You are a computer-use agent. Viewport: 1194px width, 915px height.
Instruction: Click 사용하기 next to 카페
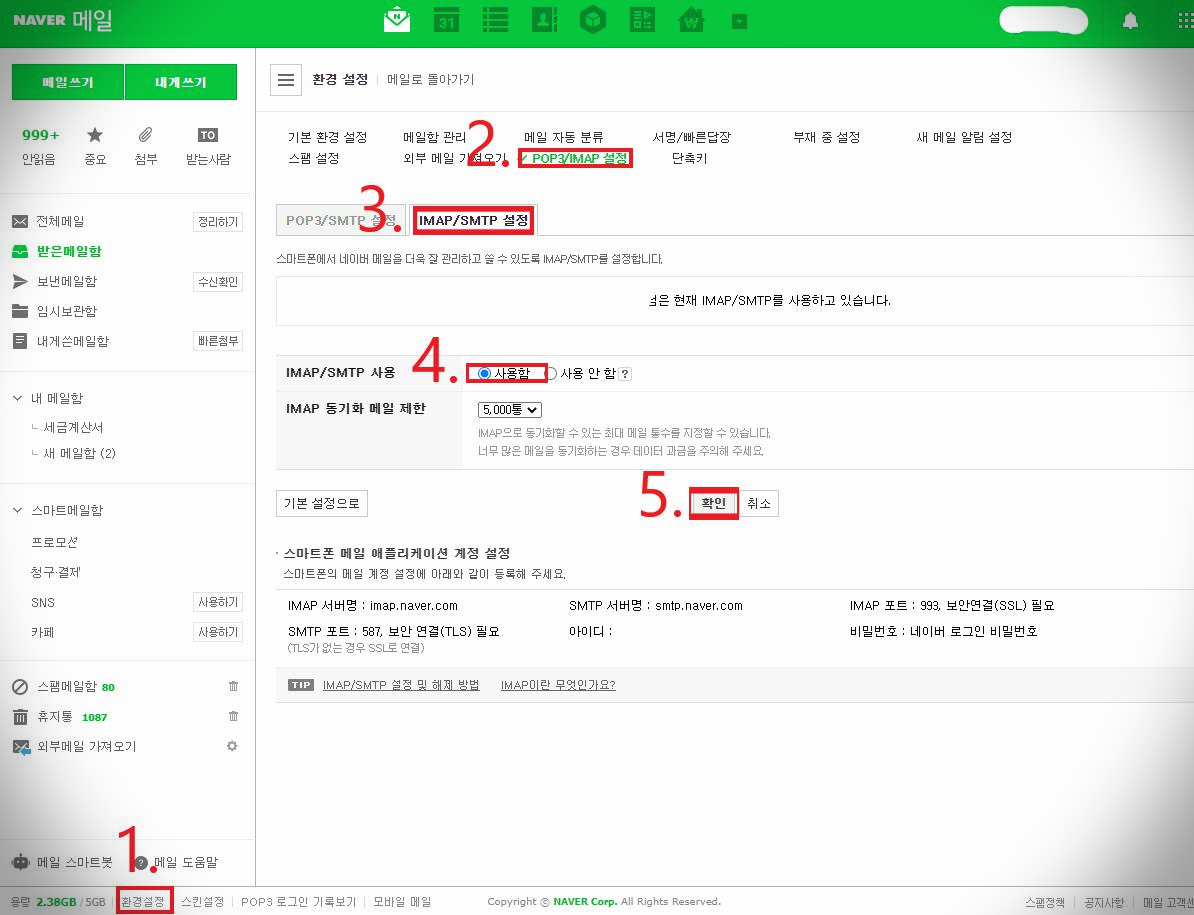click(x=218, y=632)
